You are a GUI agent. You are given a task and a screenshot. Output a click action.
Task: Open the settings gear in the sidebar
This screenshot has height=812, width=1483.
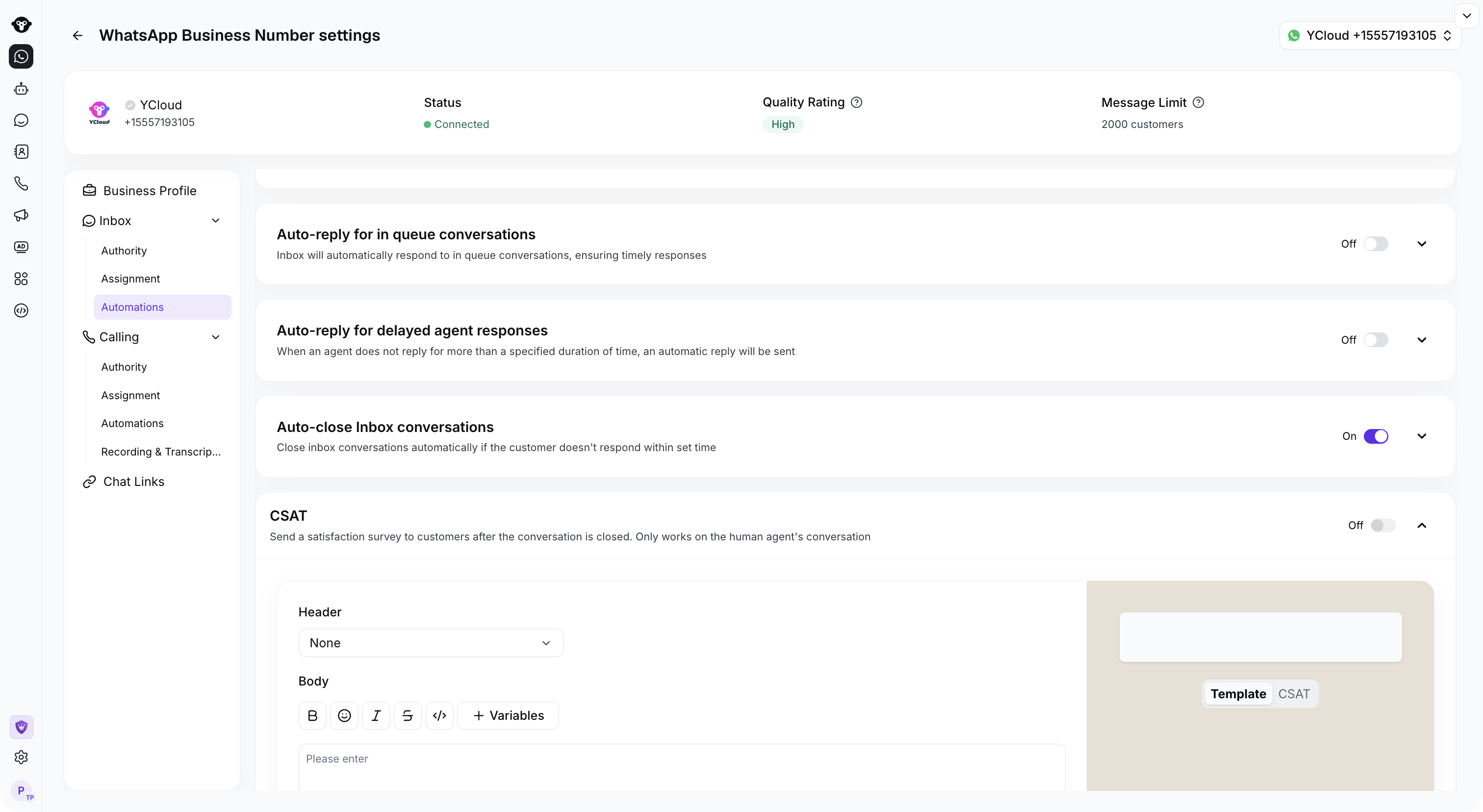point(21,758)
